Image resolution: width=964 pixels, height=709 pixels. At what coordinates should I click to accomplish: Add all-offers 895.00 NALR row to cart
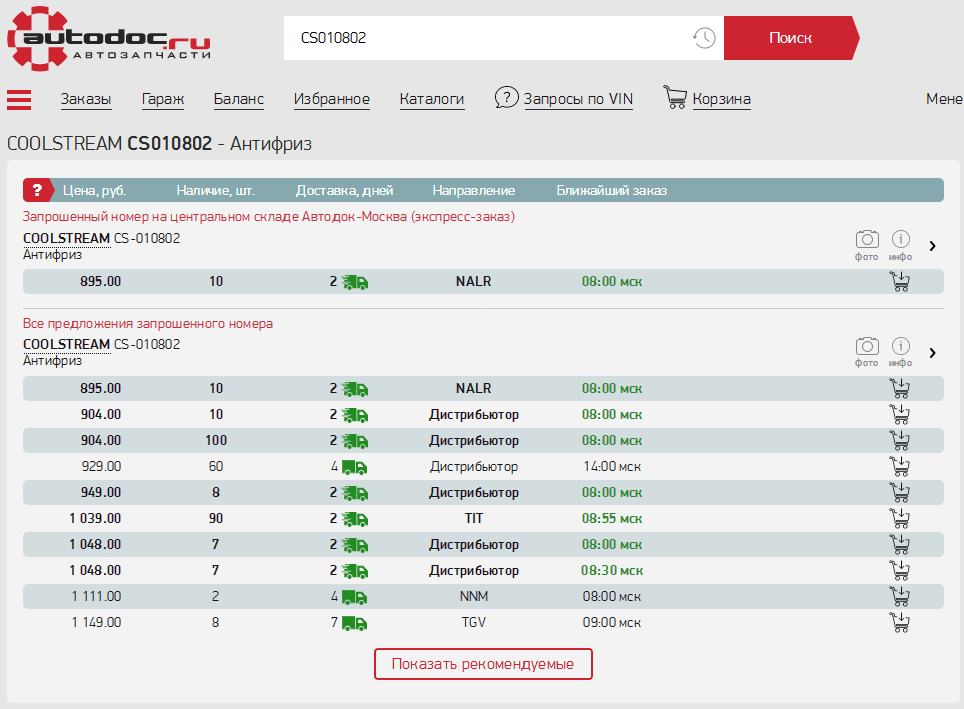pos(899,389)
